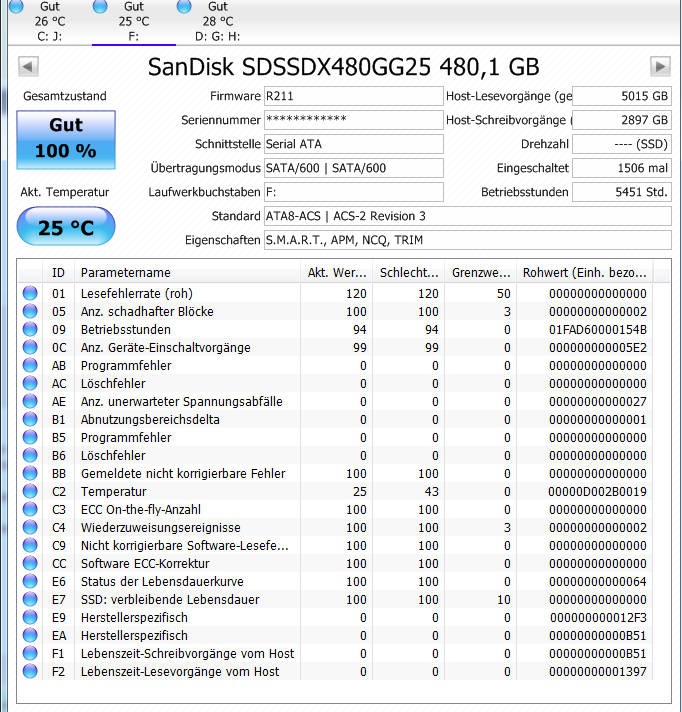This screenshot has width=682, height=712.
Task: Click status icon for Lesefehlerrate (roh)
Action: pyautogui.click(x=30, y=293)
